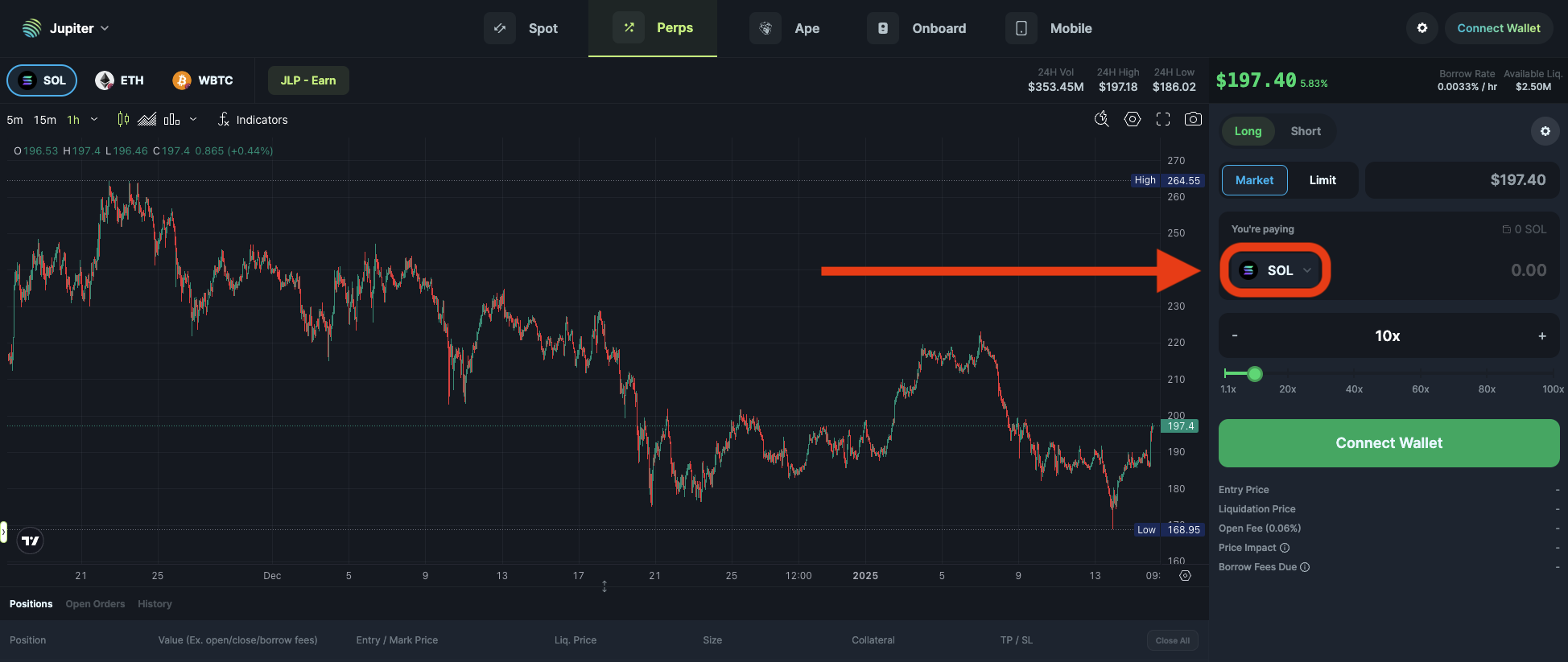Click the TradingView logo on chart

click(31, 541)
